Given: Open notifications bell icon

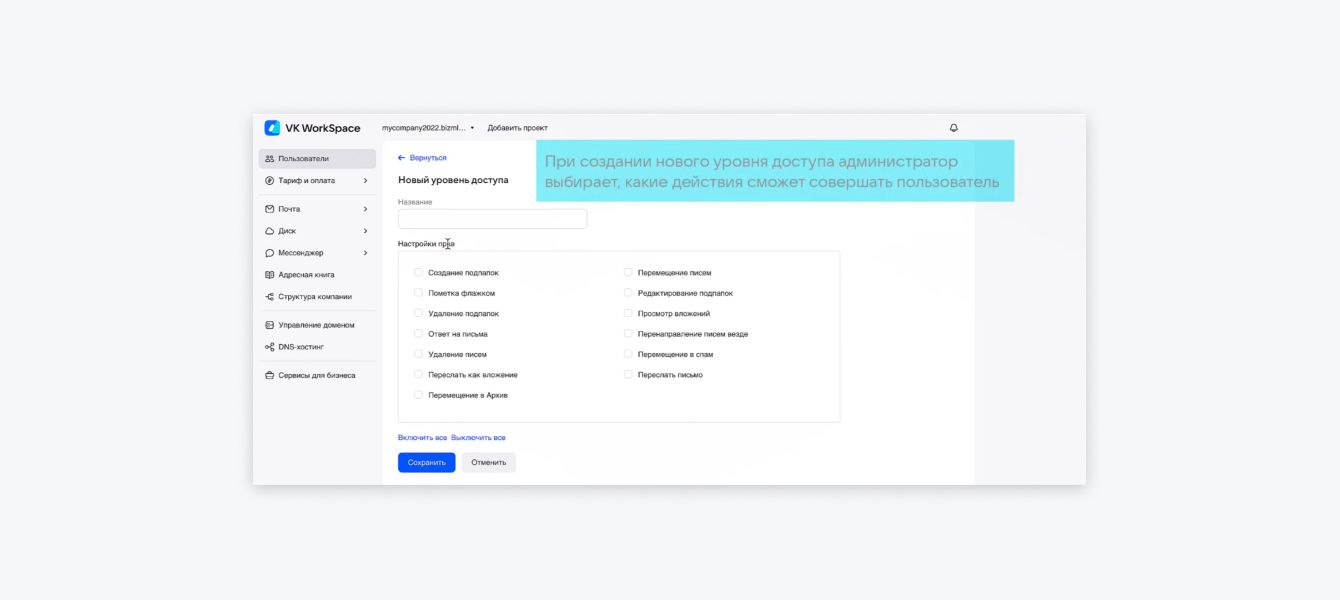Looking at the screenshot, I should coord(953,128).
